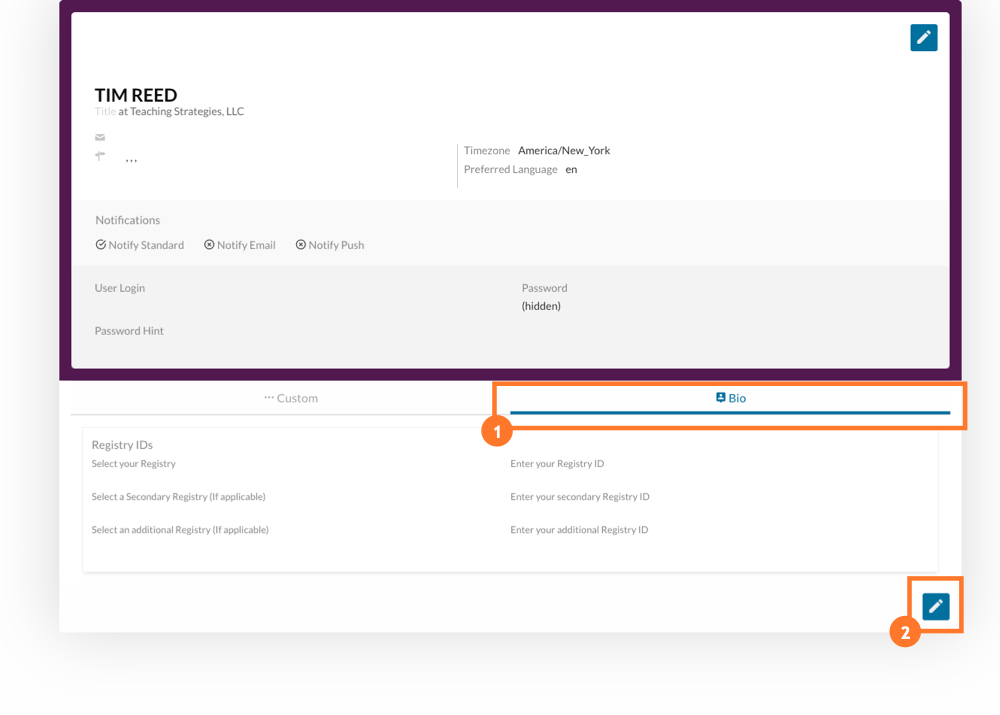Click the signpost address icon in the profile
Screen dimensions: 1000x715
[x=99, y=155]
